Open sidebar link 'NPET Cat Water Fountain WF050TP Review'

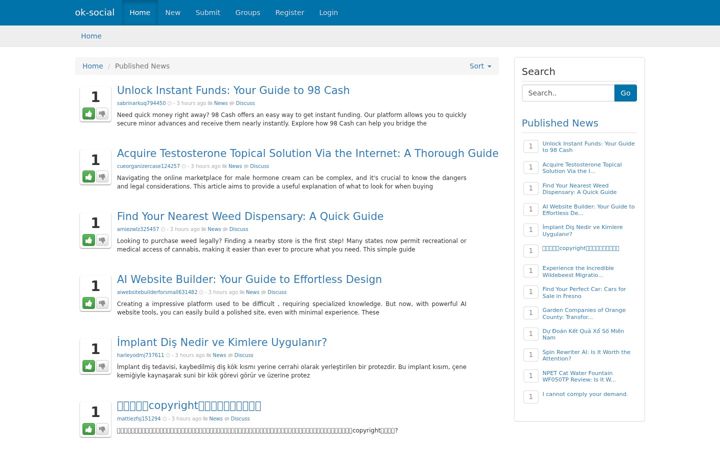[x=579, y=377]
